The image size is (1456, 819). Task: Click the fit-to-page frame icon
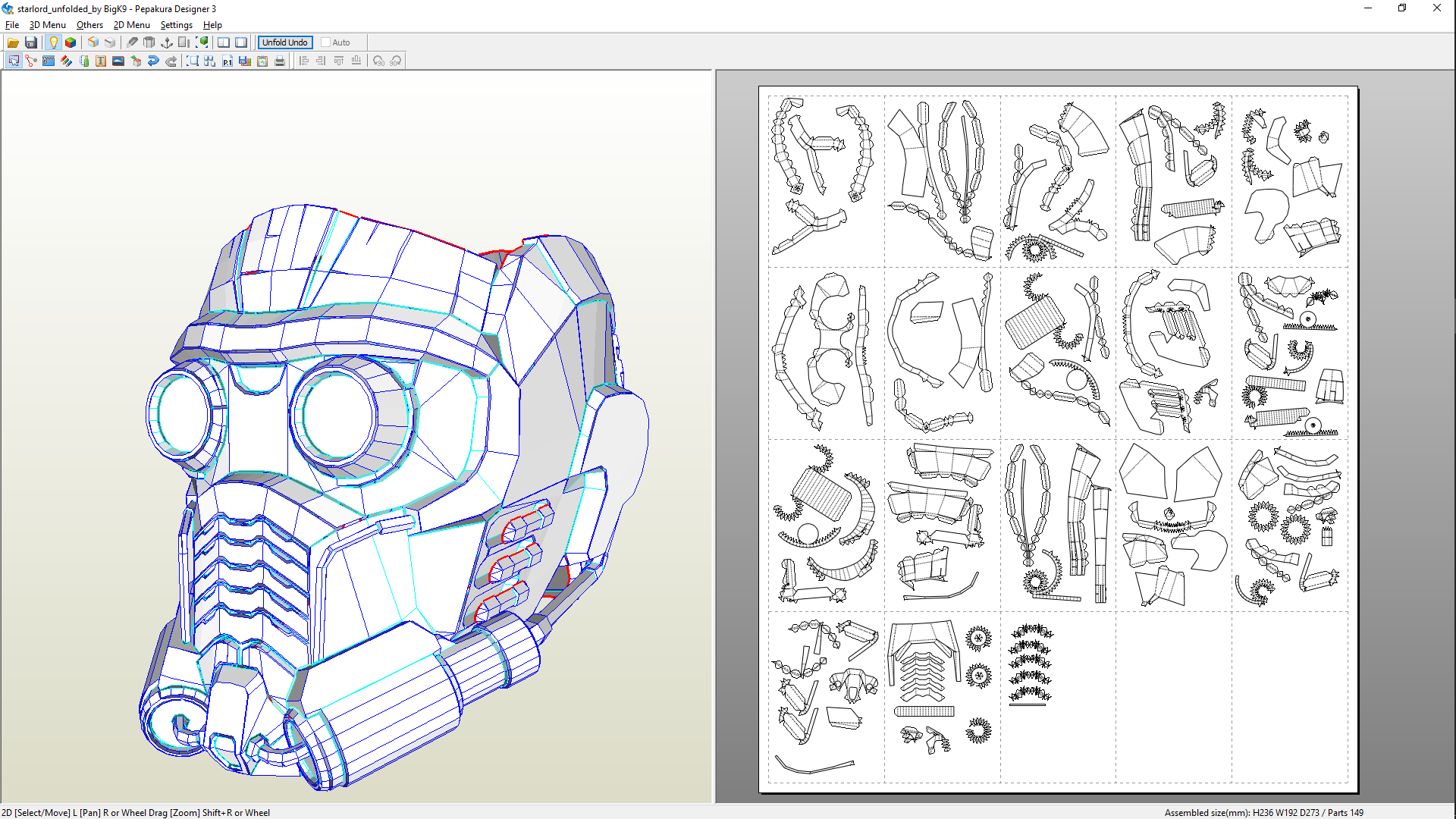point(193,61)
